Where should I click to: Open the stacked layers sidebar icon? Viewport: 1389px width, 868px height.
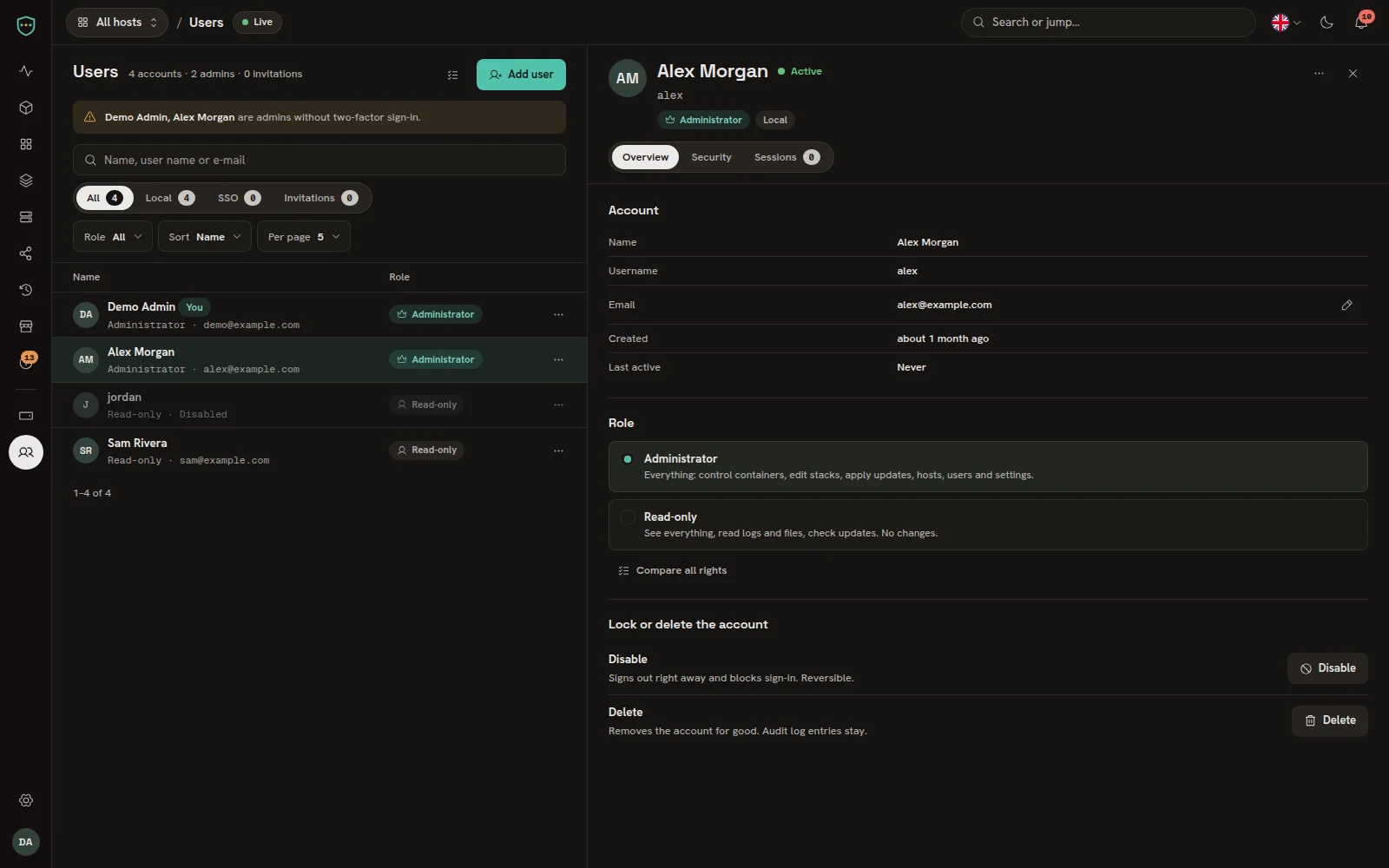[26, 181]
